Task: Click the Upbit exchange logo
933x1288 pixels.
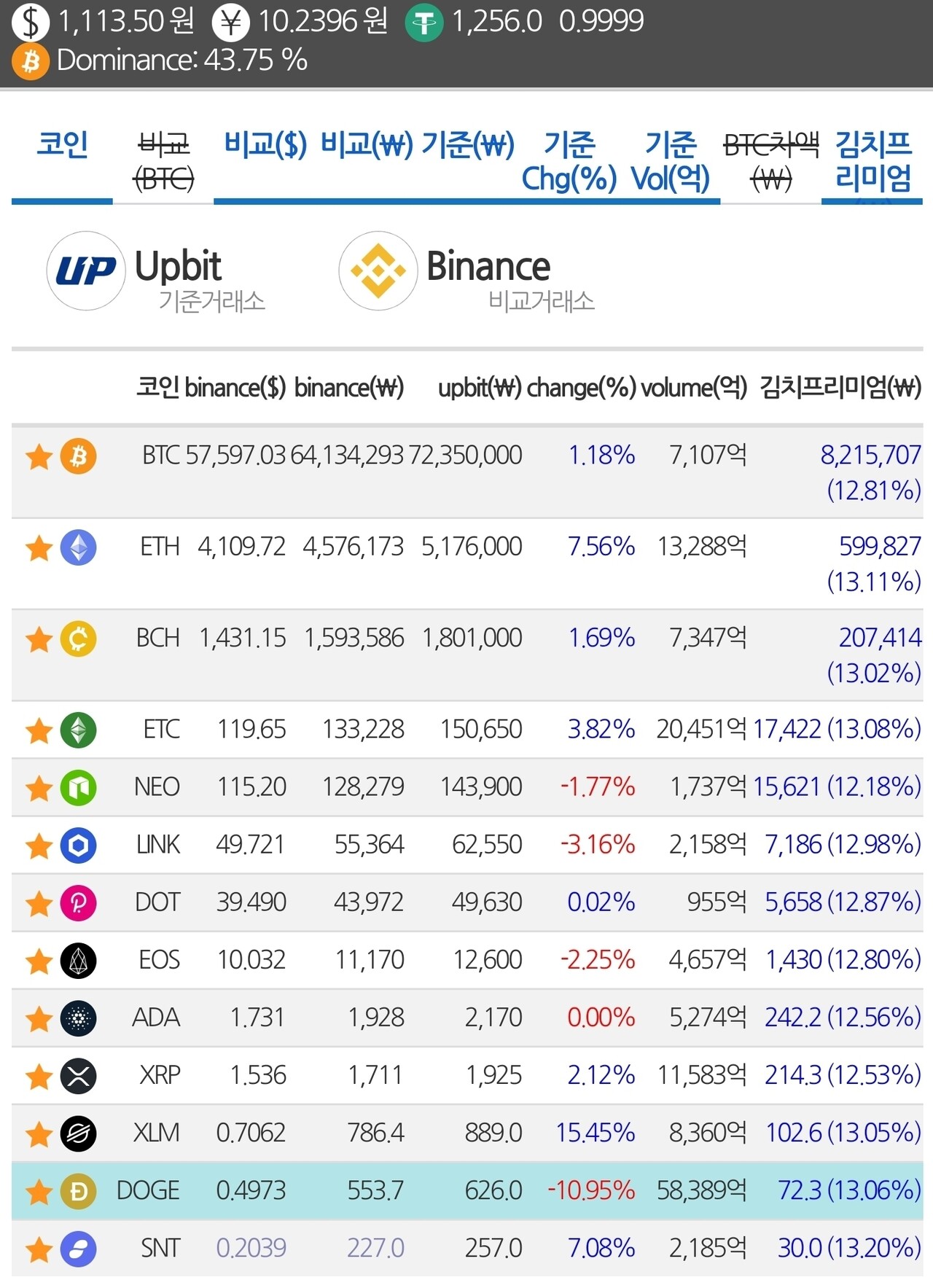Action: (86, 271)
